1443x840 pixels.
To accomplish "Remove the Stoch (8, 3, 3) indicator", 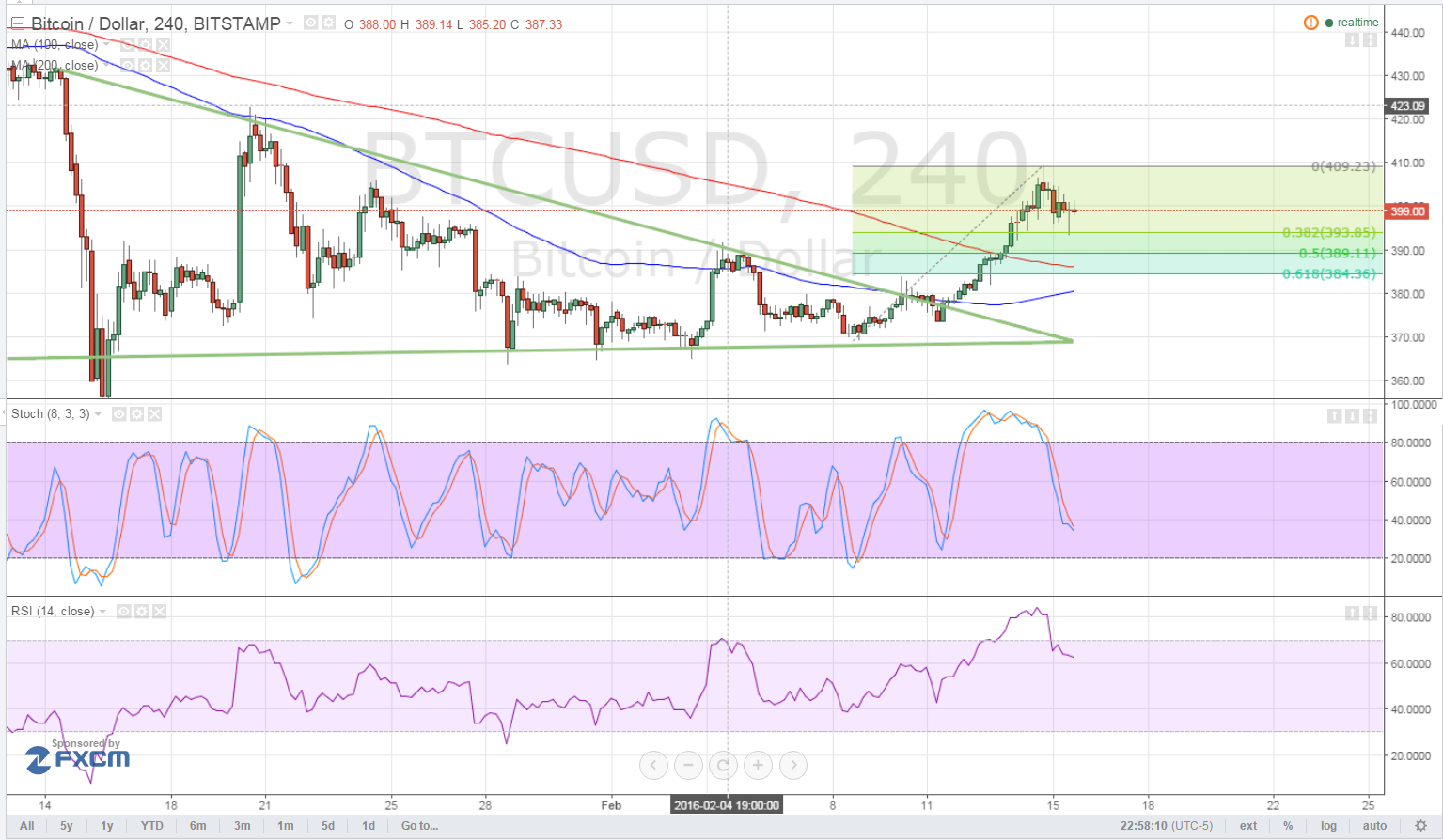I will 155,413.
